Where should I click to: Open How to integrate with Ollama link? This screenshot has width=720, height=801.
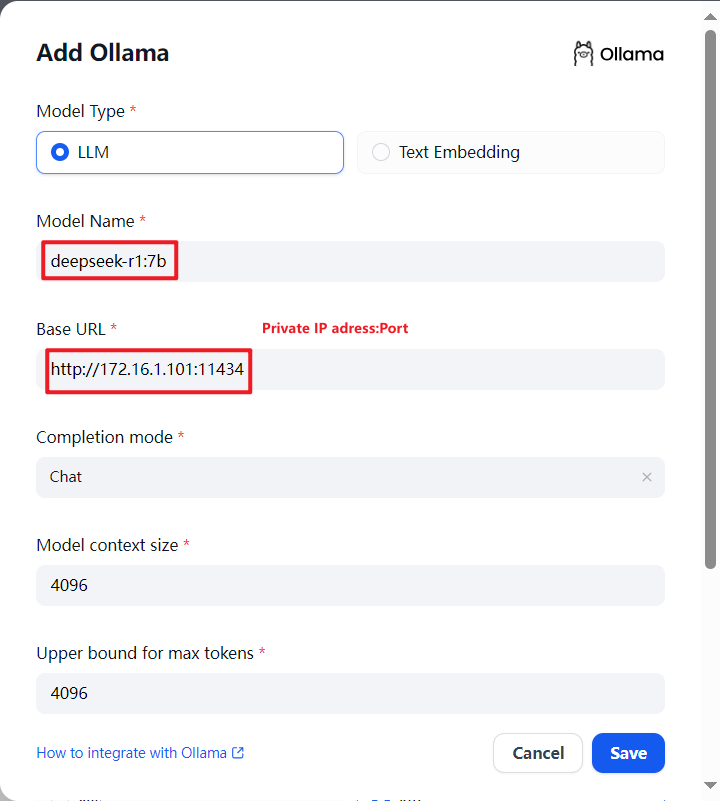click(131, 753)
